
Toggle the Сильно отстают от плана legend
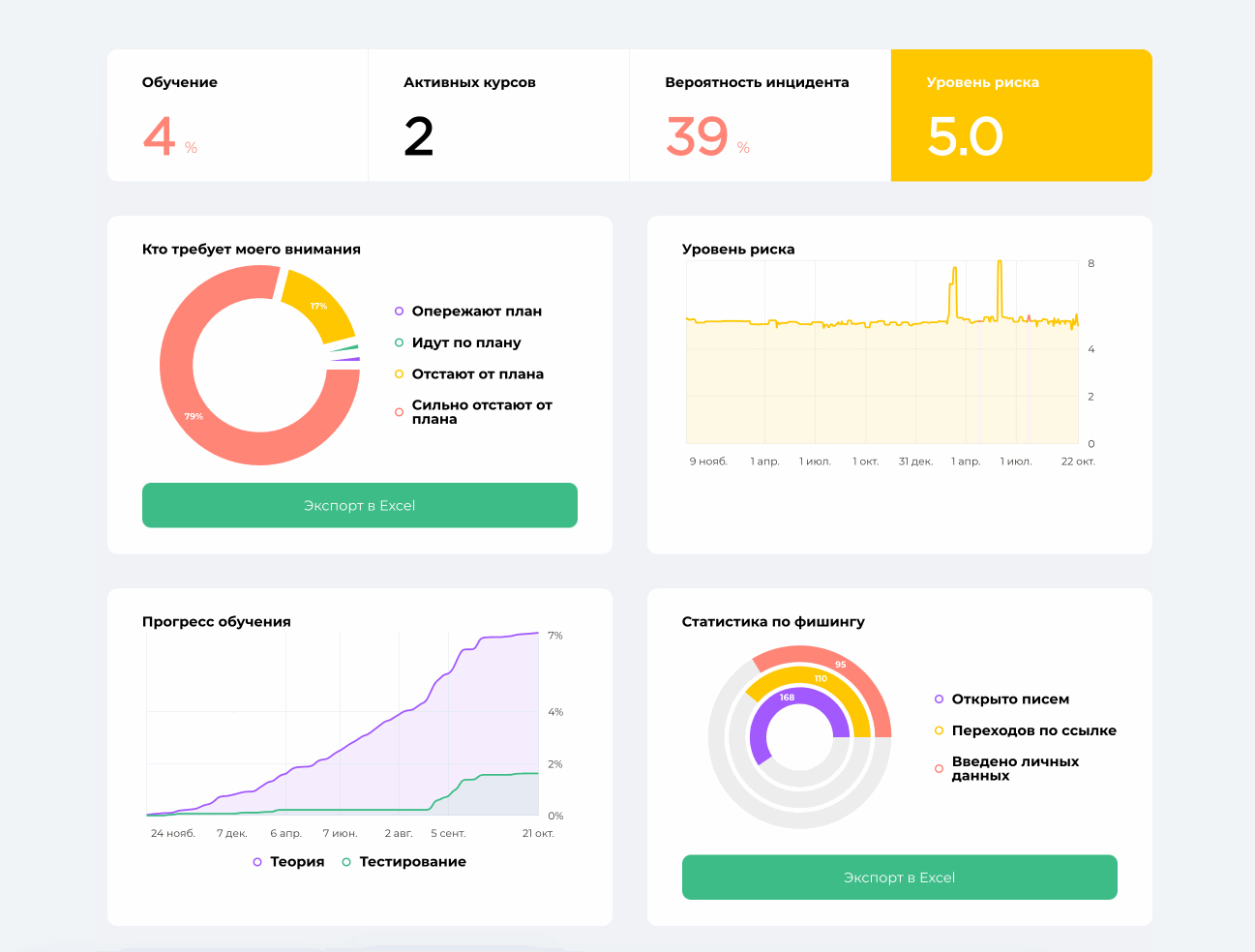pos(473,412)
